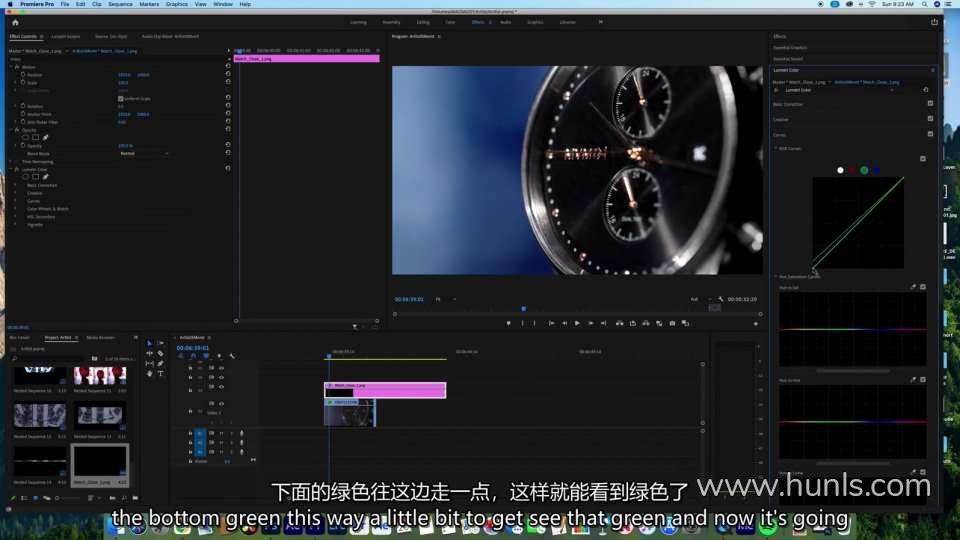Screen dimensions: 960x540
Task: Click the Export Frame camera icon
Action: (672, 323)
